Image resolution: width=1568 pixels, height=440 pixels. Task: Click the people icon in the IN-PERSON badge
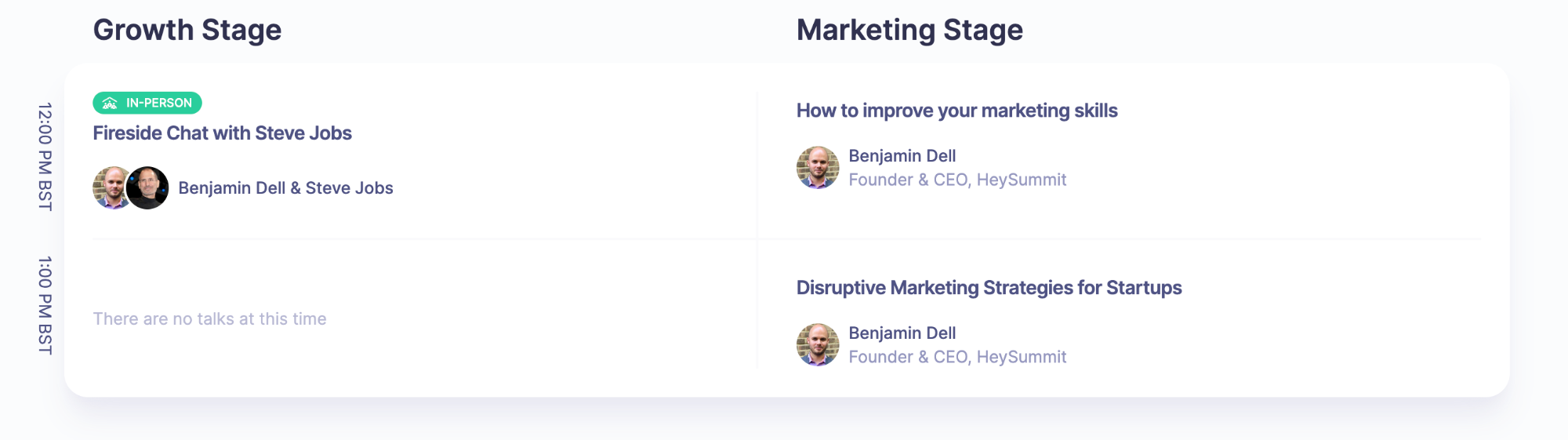(110, 103)
